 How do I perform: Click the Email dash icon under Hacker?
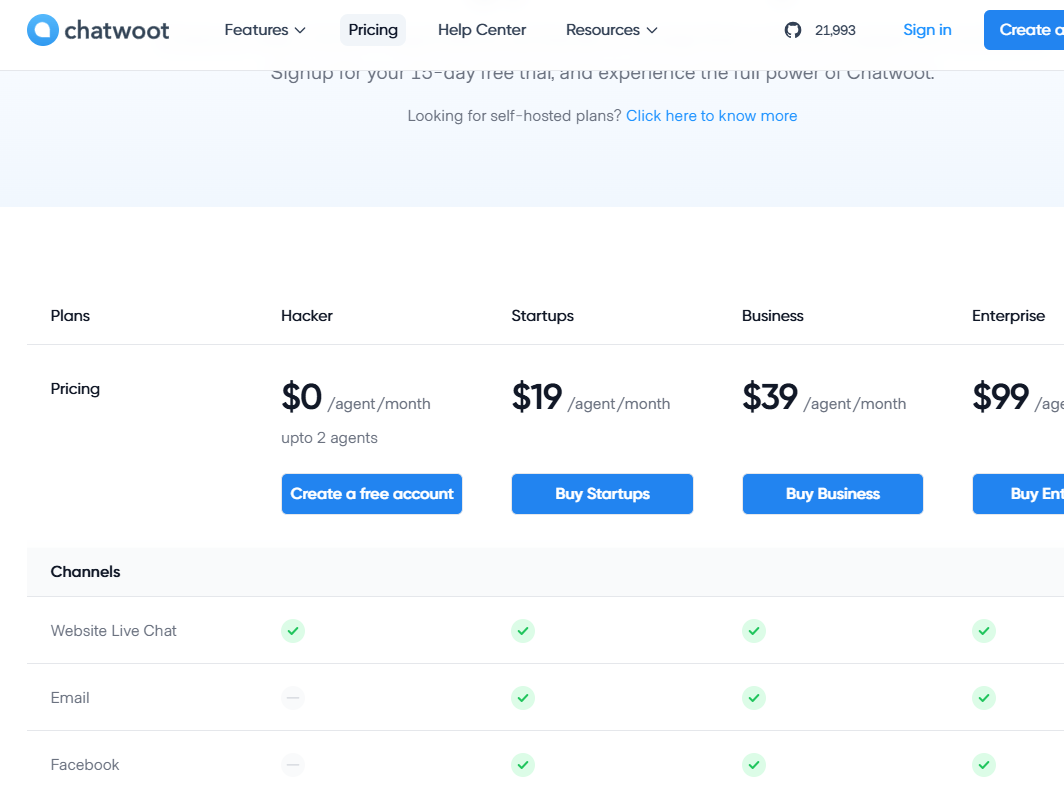tap(292, 697)
